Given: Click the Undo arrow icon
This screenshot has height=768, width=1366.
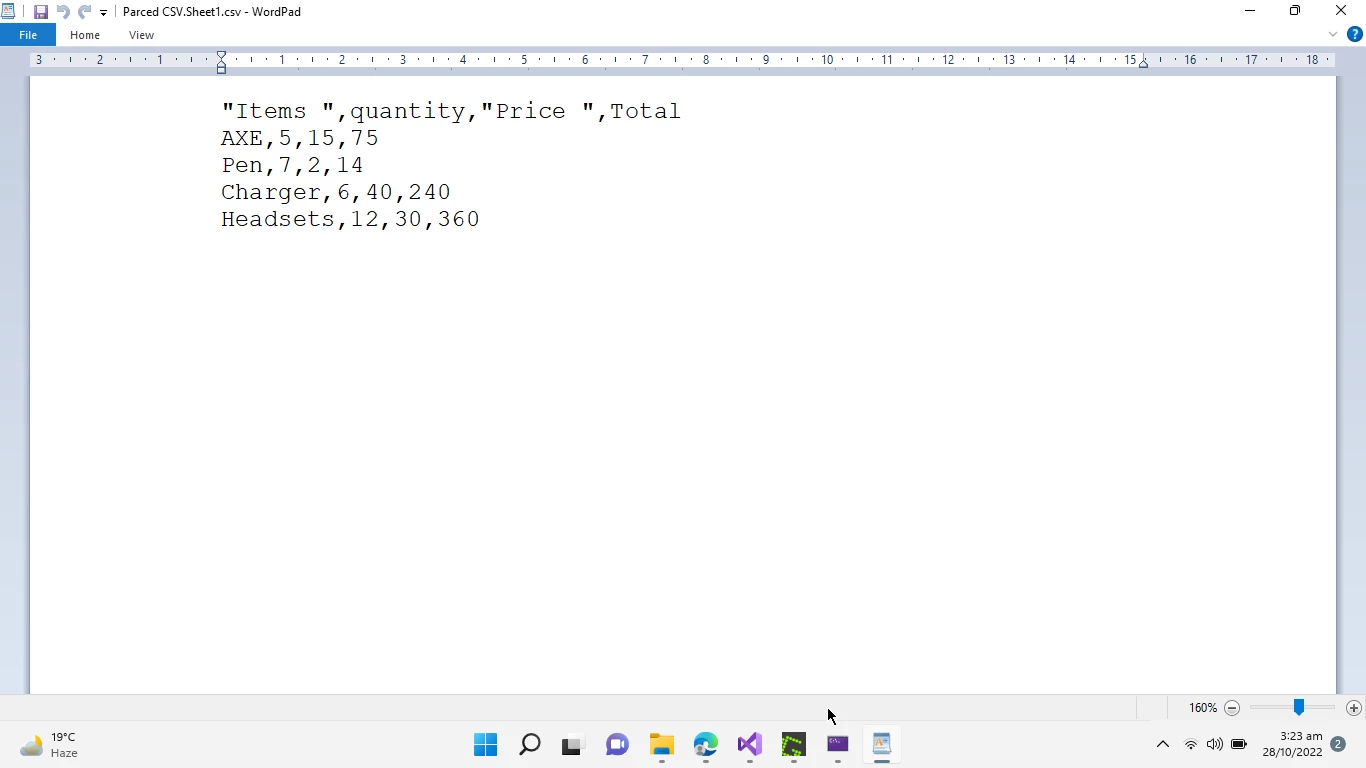Looking at the screenshot, I should [63, 12].
